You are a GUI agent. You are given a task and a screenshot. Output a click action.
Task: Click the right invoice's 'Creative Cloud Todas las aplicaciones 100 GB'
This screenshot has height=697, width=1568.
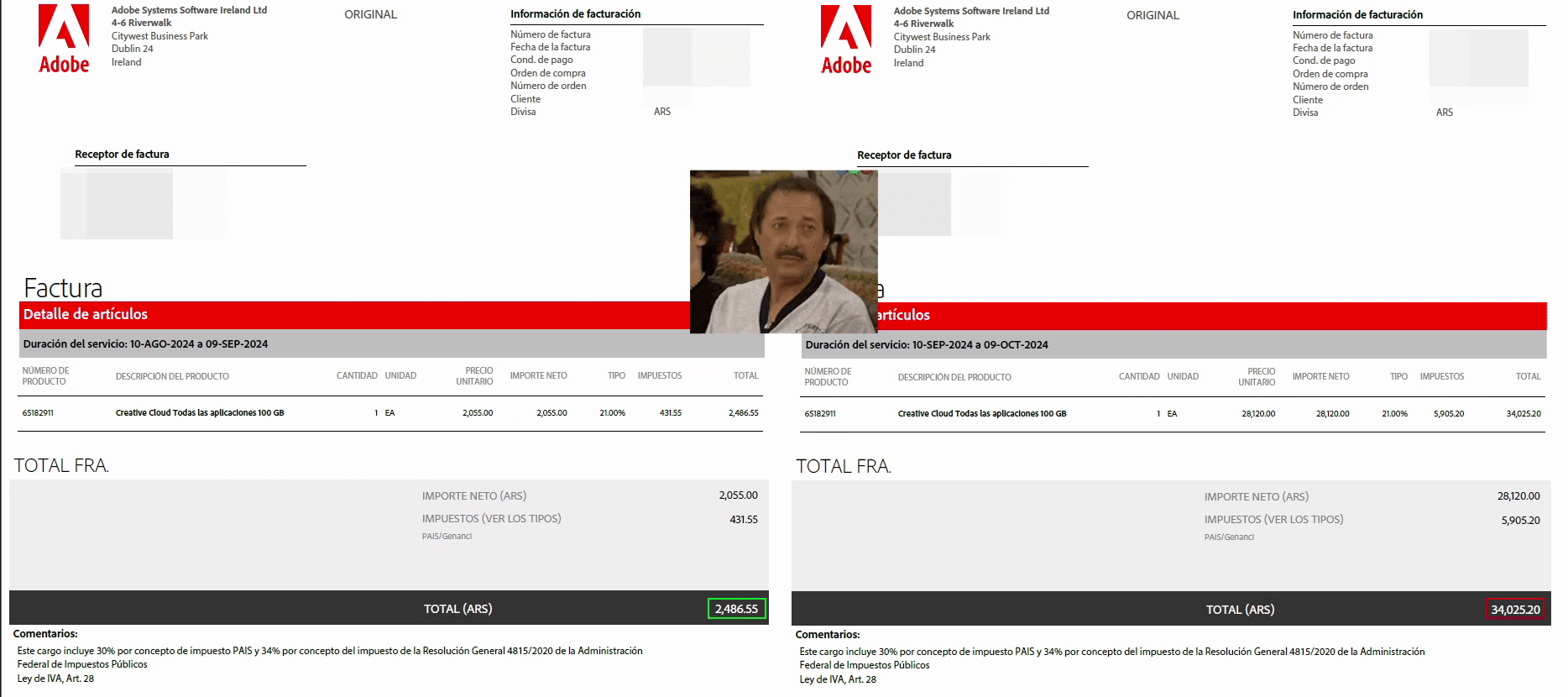coord(982,414)
